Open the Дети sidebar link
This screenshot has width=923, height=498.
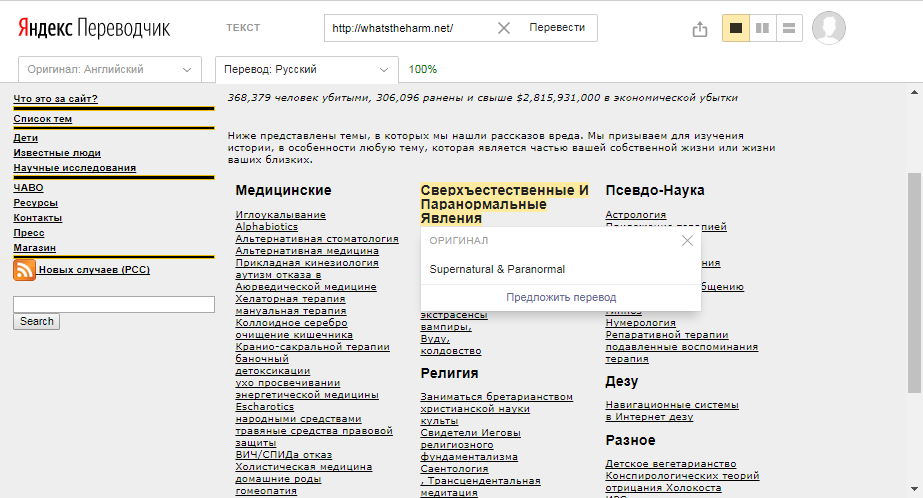[25, 137]
